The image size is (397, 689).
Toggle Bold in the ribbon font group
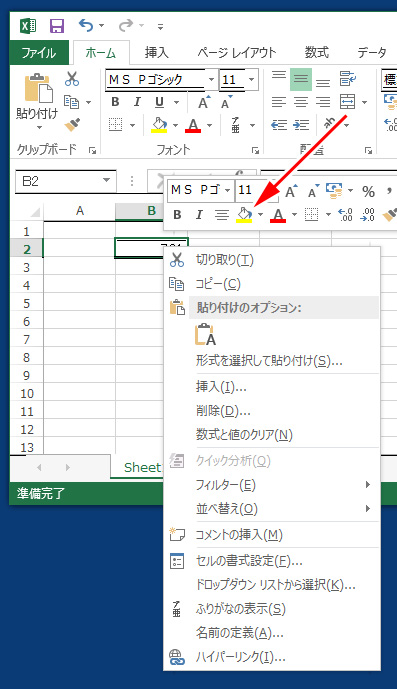point(115,102)
